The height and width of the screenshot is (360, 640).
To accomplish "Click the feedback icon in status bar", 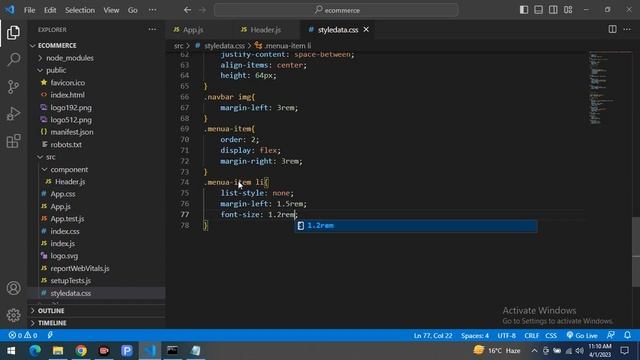I will [611, 335].
